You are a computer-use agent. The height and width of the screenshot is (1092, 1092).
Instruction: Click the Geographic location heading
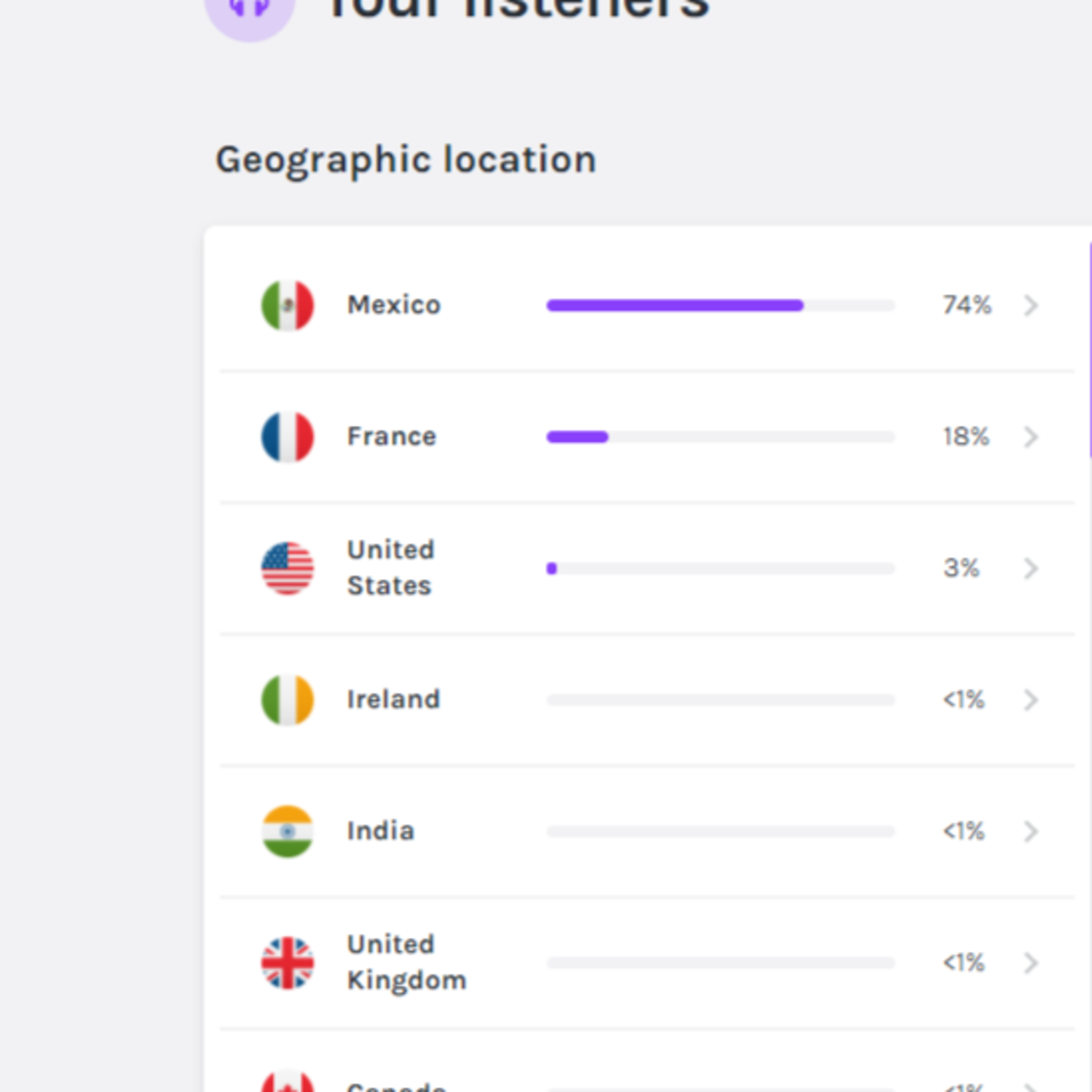click(x=406, y=159)
